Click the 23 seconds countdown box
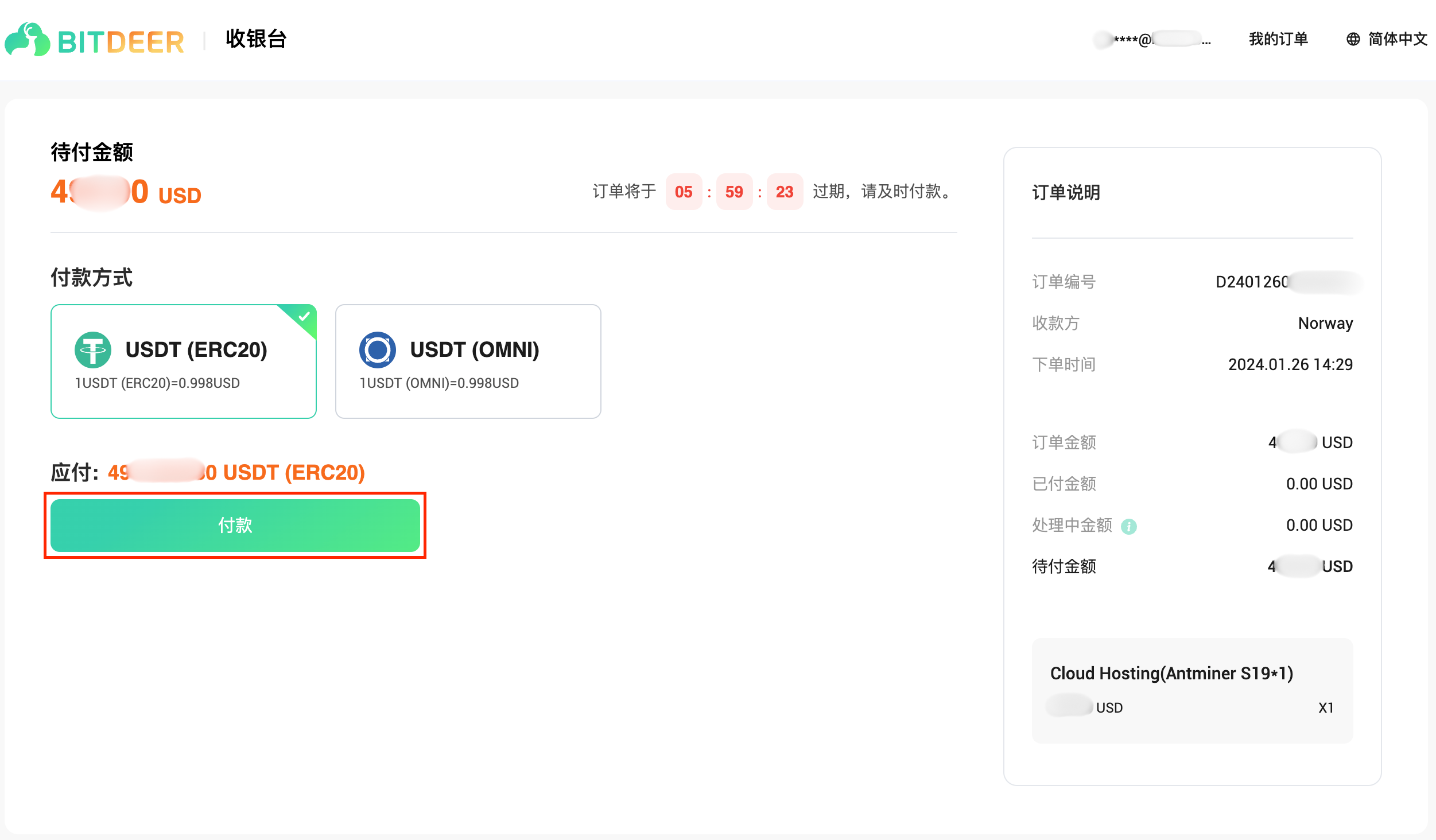The width and height of the screenshot is (1436, 840). point(785,192)
